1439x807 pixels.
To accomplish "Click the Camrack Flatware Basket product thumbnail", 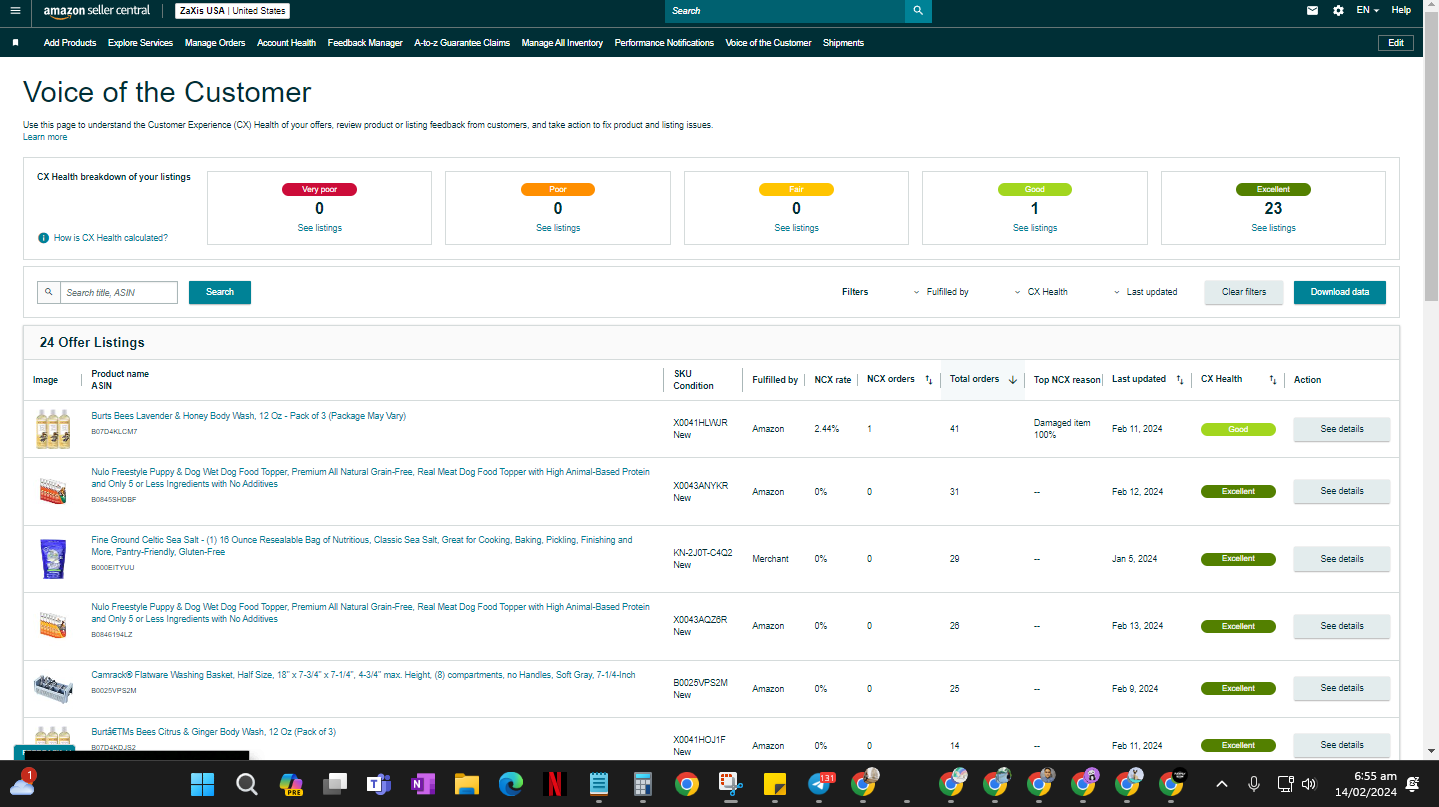I will 53,688.
